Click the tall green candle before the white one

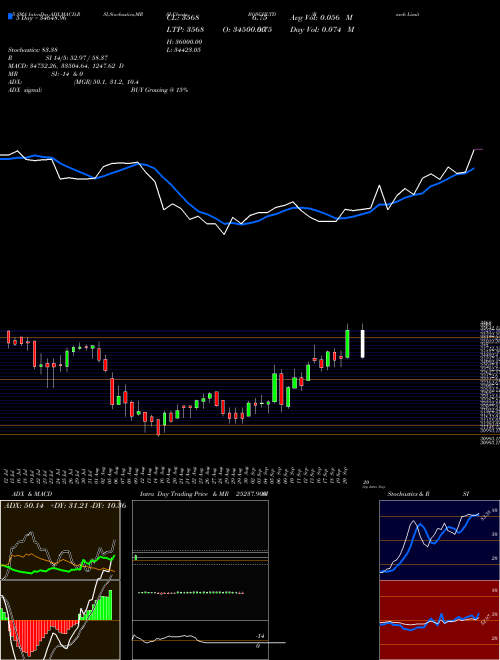click(347, 343)
